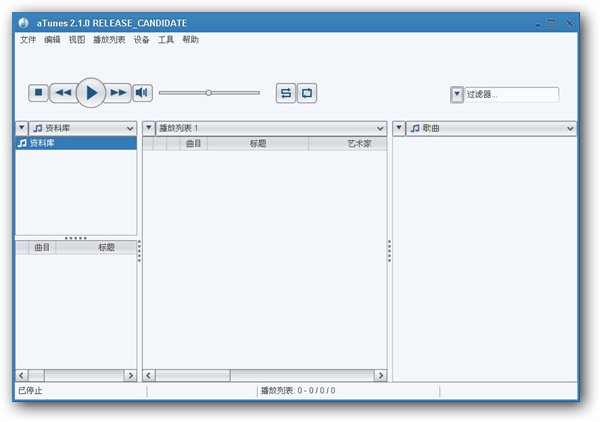Open the 视图 menu
This screenshot has width=600, height=422.
[77, 39]
